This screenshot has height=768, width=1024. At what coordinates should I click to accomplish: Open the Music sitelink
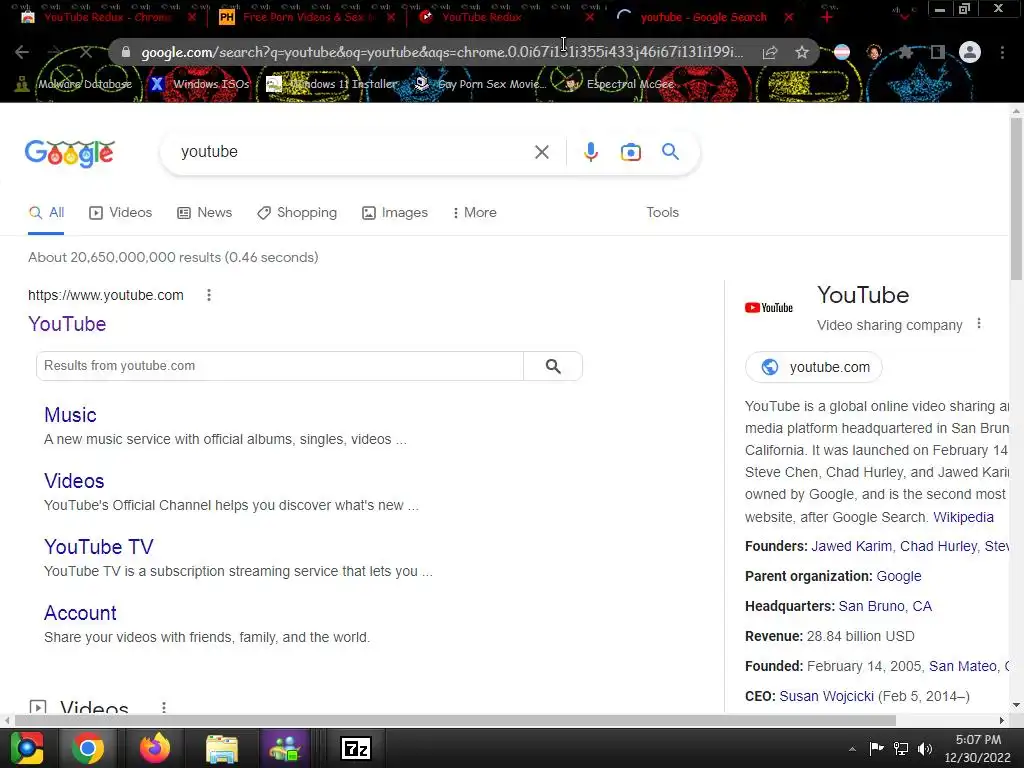point(70,415)
